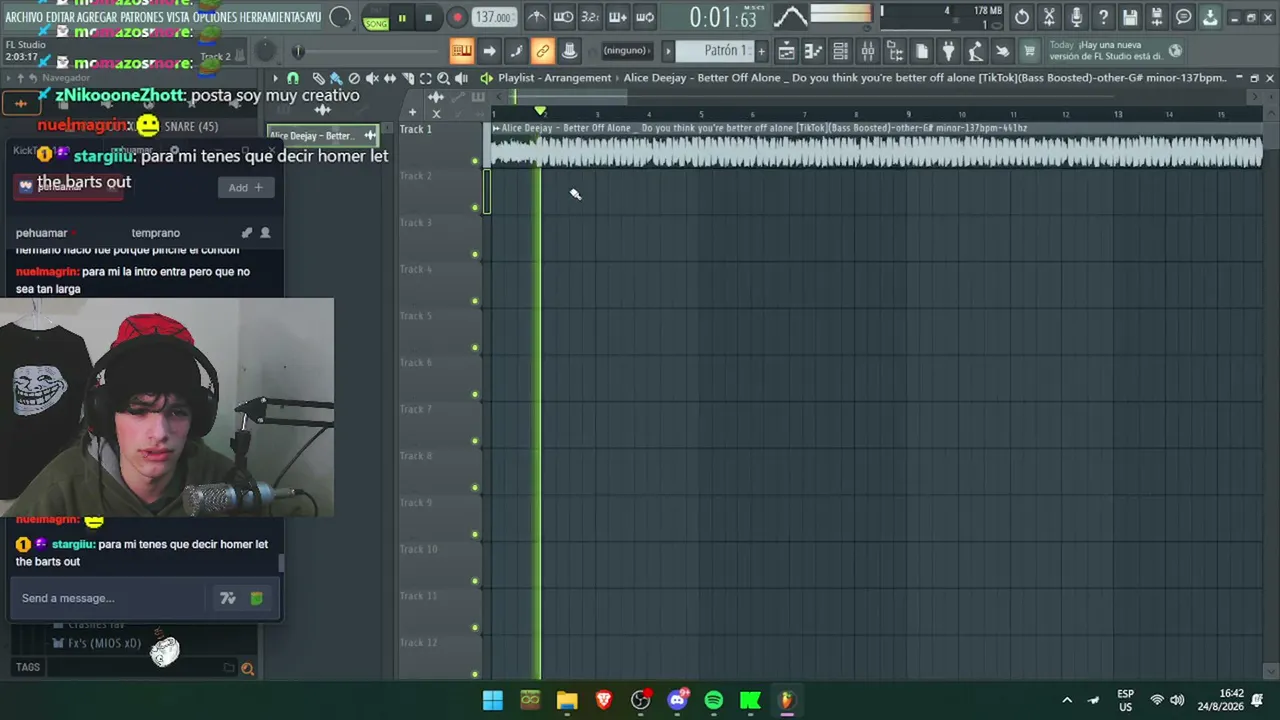Open the FL Studio shop cart icon

(1030, 51)
